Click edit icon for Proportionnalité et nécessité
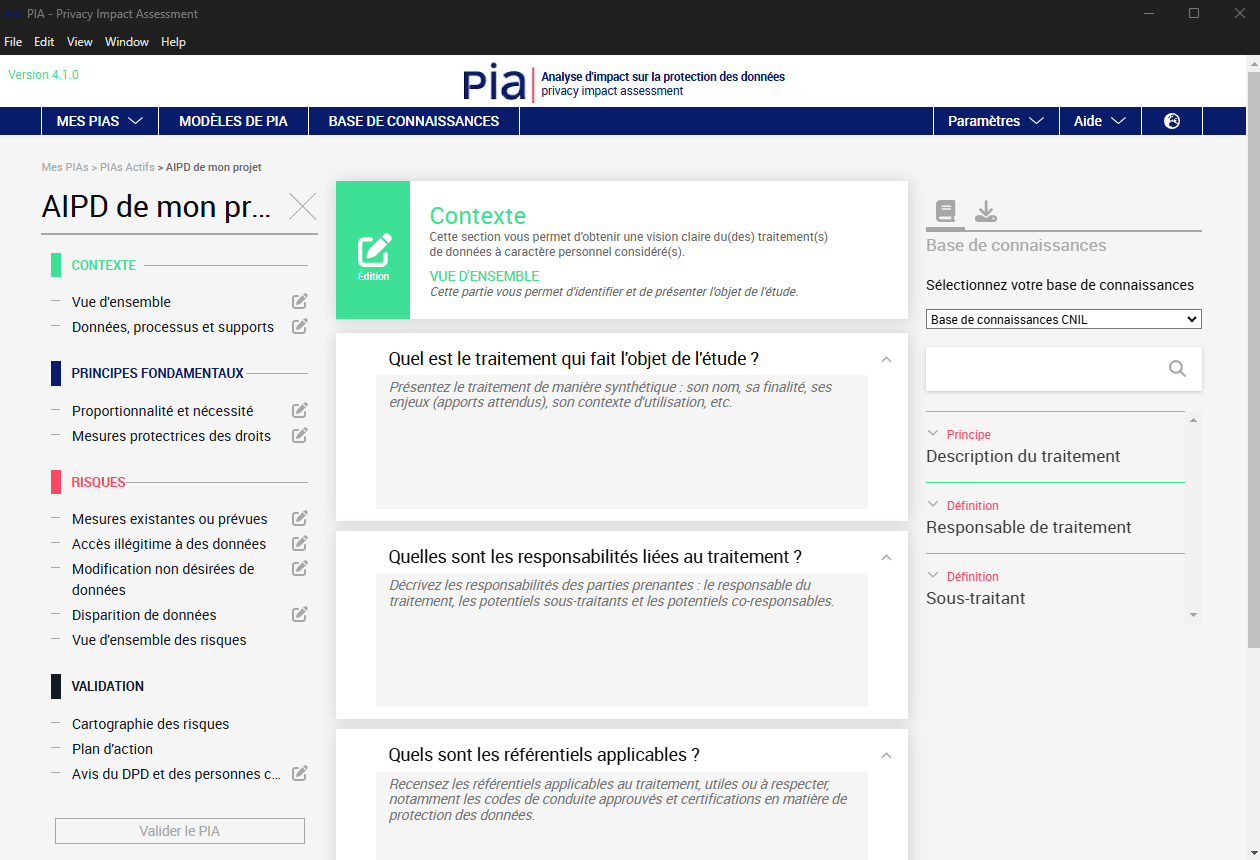Viewport: 1260px width, 860px height. 299,410
